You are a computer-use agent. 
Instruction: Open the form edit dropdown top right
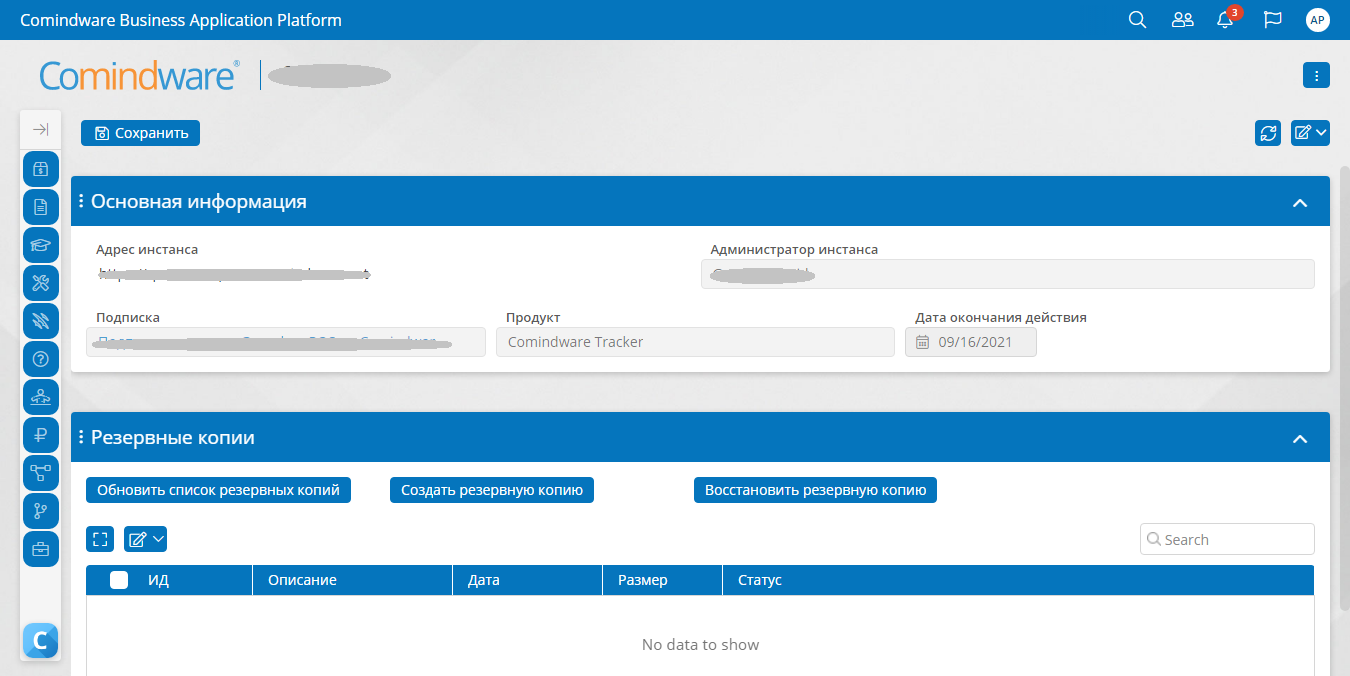[x=1310, y=133]
